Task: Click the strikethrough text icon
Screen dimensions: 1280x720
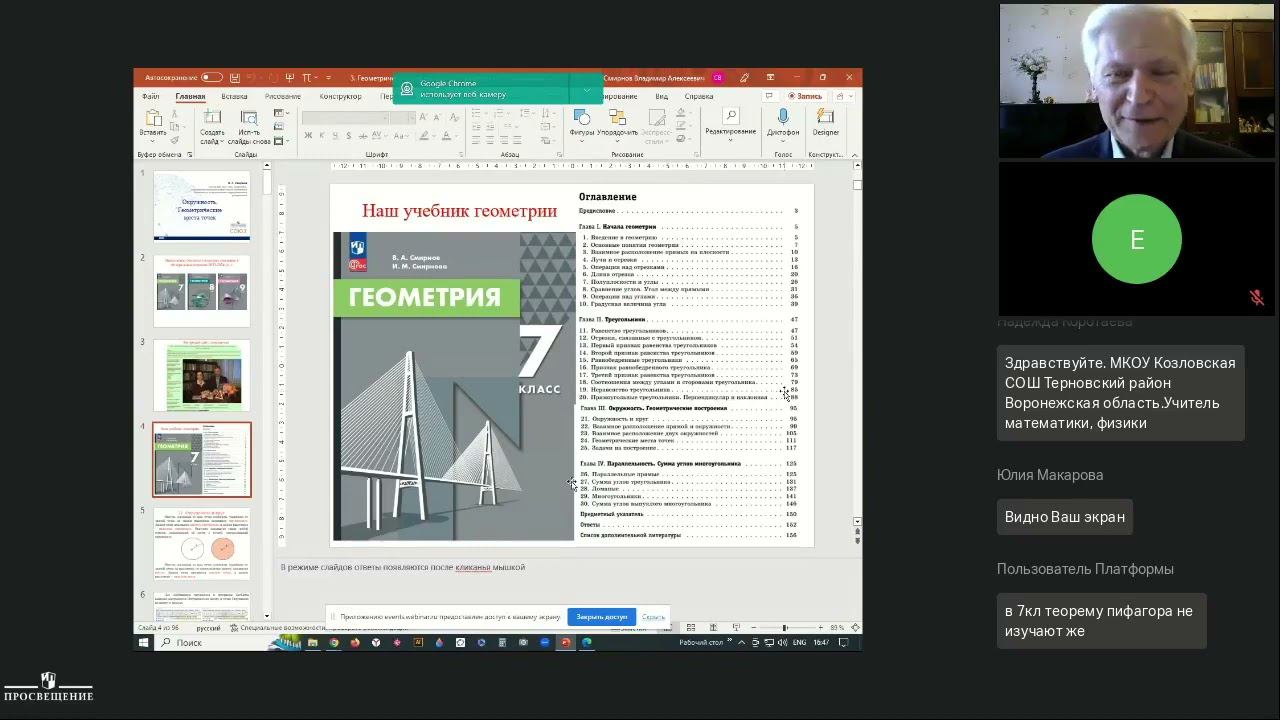Action: [x=363, y=136]
